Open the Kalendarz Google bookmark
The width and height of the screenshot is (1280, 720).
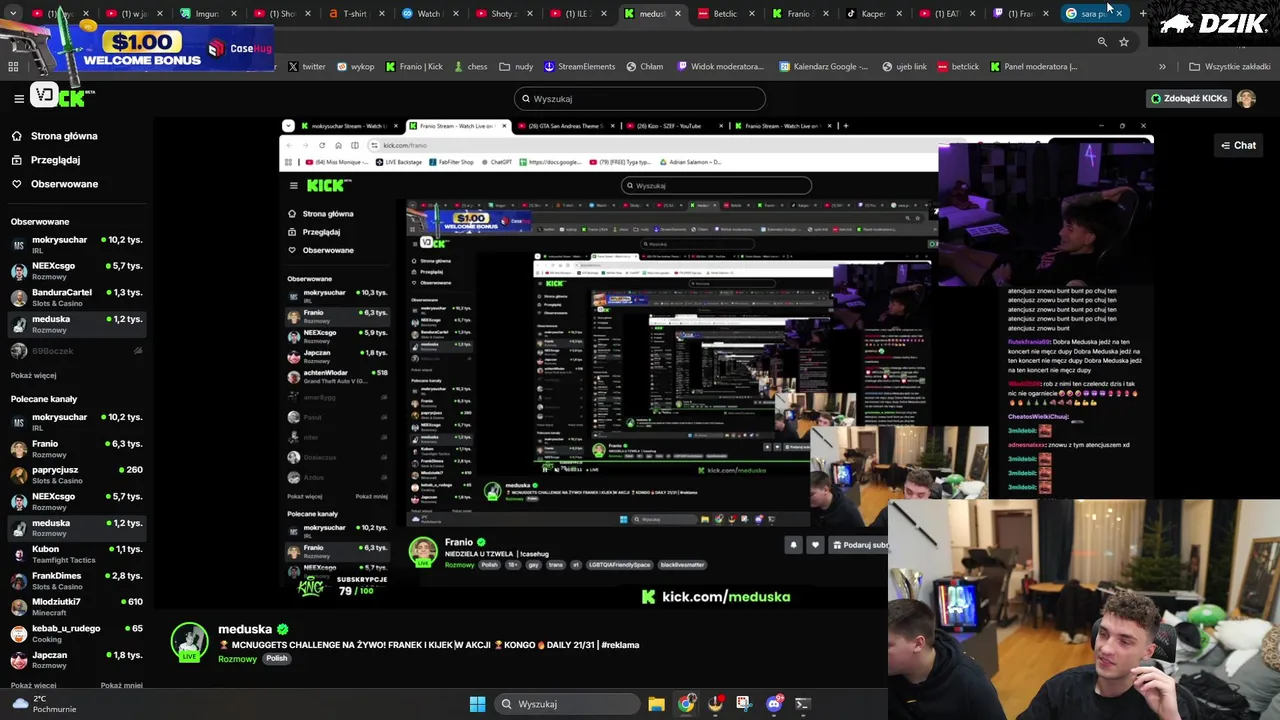(824, 66)
